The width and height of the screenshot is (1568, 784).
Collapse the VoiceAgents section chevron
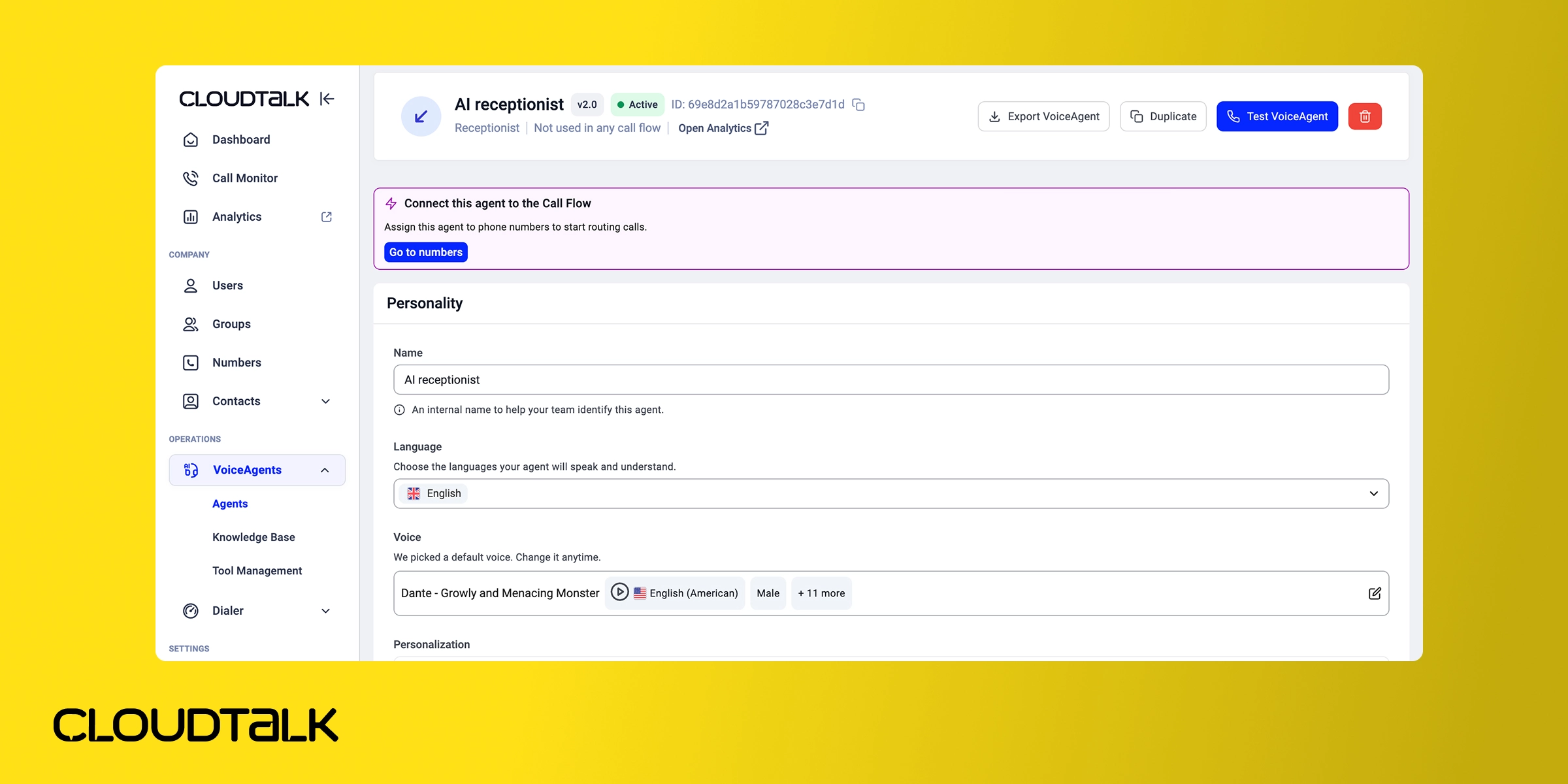pos(325,470)
